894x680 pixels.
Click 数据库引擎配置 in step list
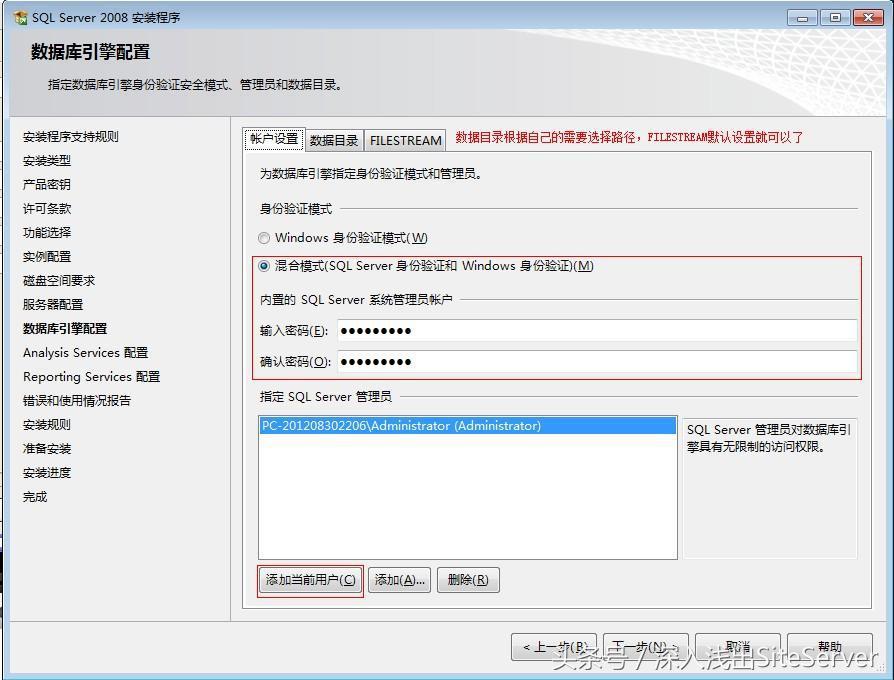[65, 329]
